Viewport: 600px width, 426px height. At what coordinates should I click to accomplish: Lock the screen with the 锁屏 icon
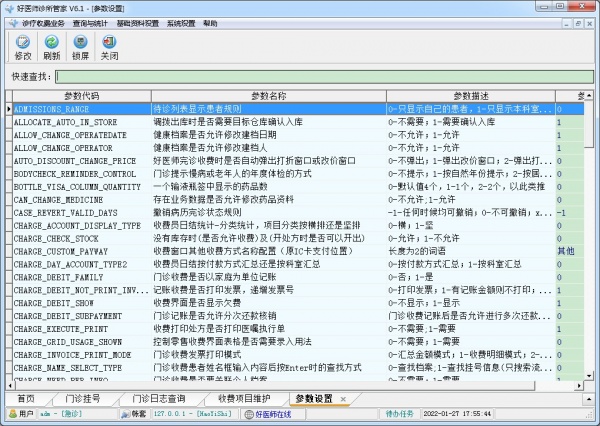click(81, 47)
